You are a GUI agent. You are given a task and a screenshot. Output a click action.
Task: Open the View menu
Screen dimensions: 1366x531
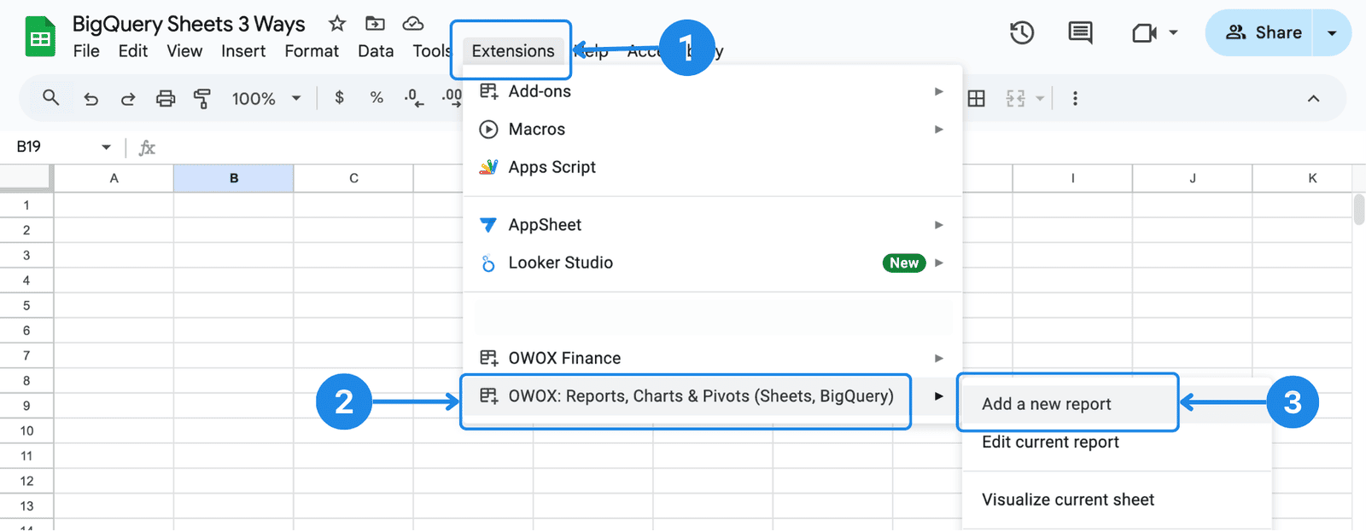pos(185,51)
